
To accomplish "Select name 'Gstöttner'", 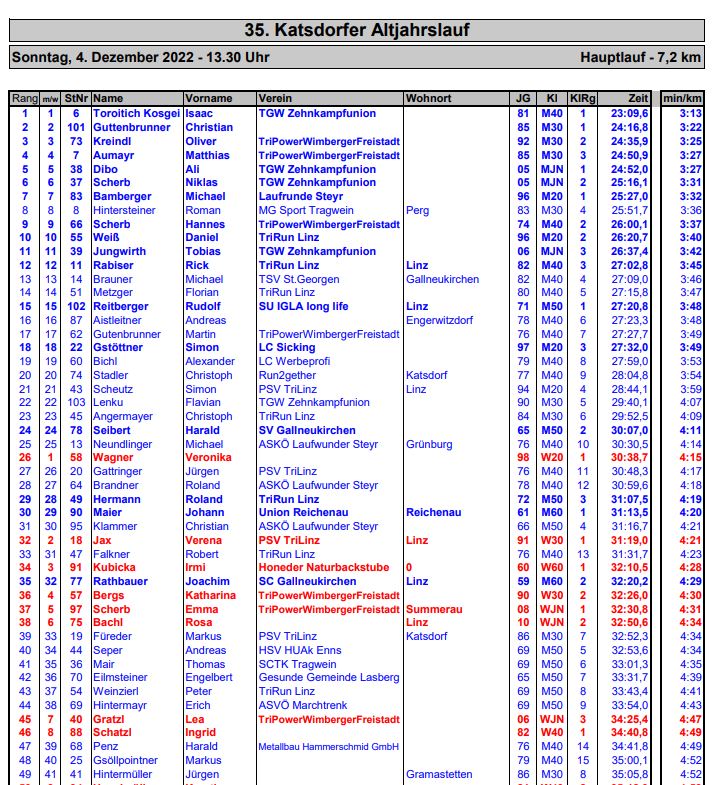I will 118,348.
